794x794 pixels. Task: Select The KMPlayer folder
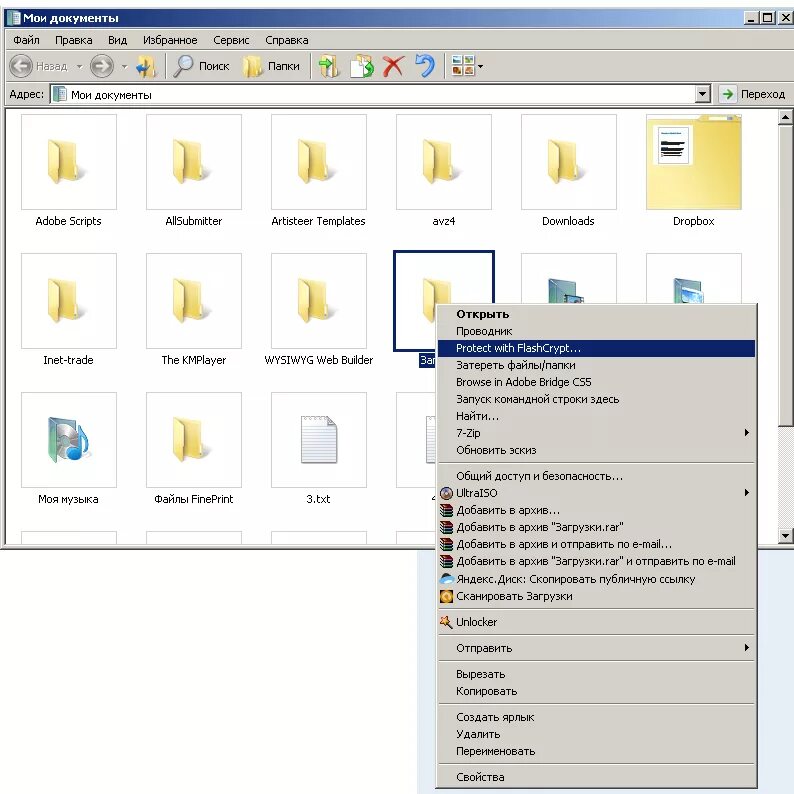click(x=194, y=301)
